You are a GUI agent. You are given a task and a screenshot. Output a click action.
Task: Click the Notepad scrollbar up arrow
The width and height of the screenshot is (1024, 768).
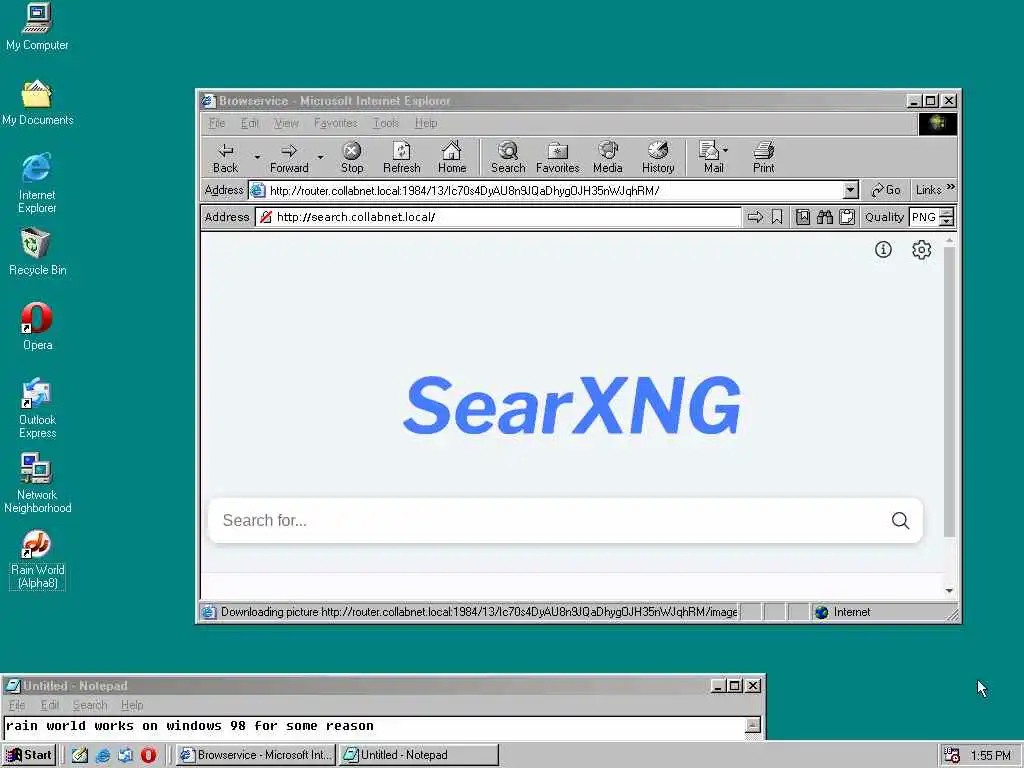(x=753, y=724)
